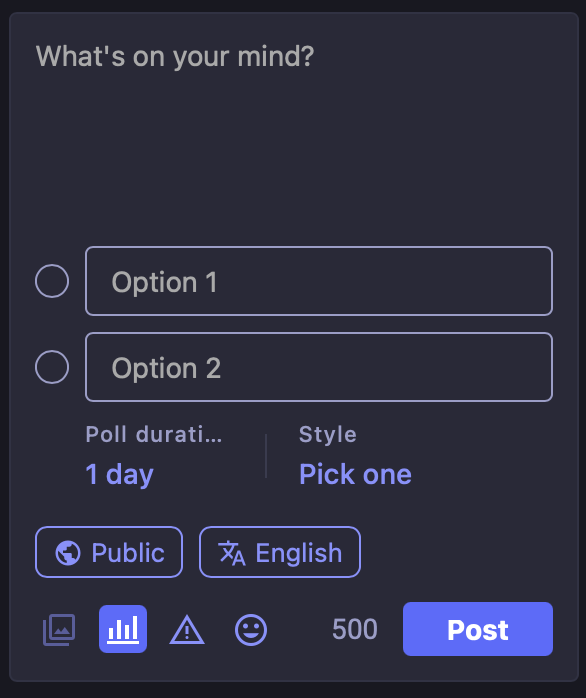Viewport: 586px width, 698px height.
Task: Click the globe icon beside Public
Action: 68,552
